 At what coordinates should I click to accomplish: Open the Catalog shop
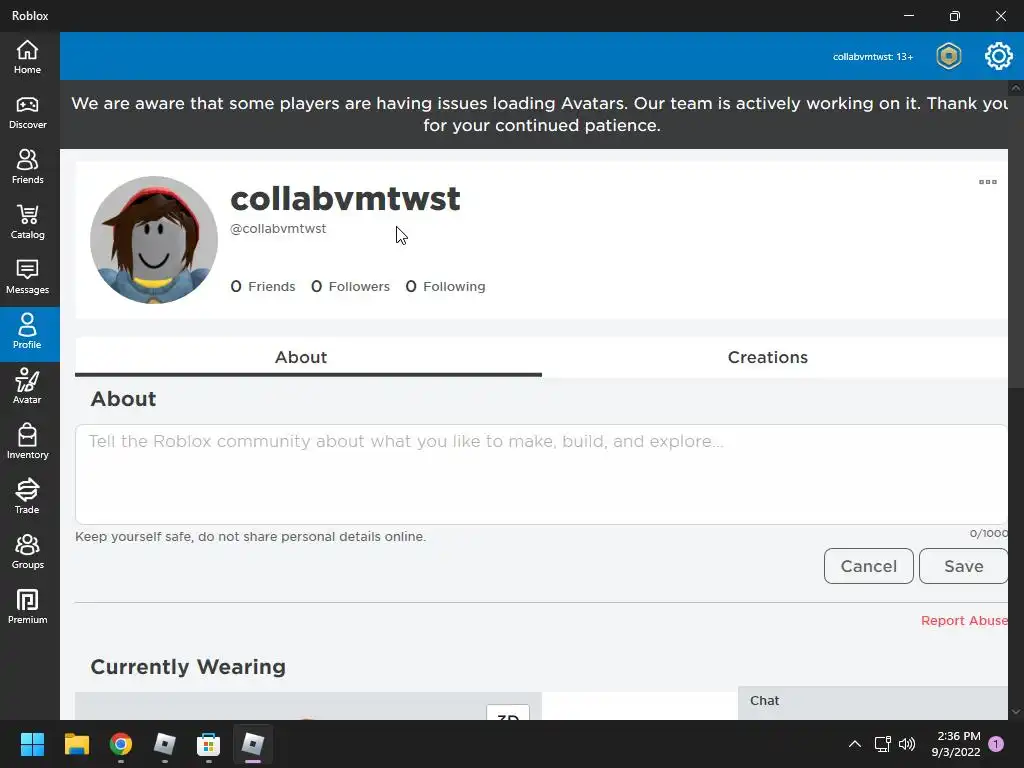27,222
